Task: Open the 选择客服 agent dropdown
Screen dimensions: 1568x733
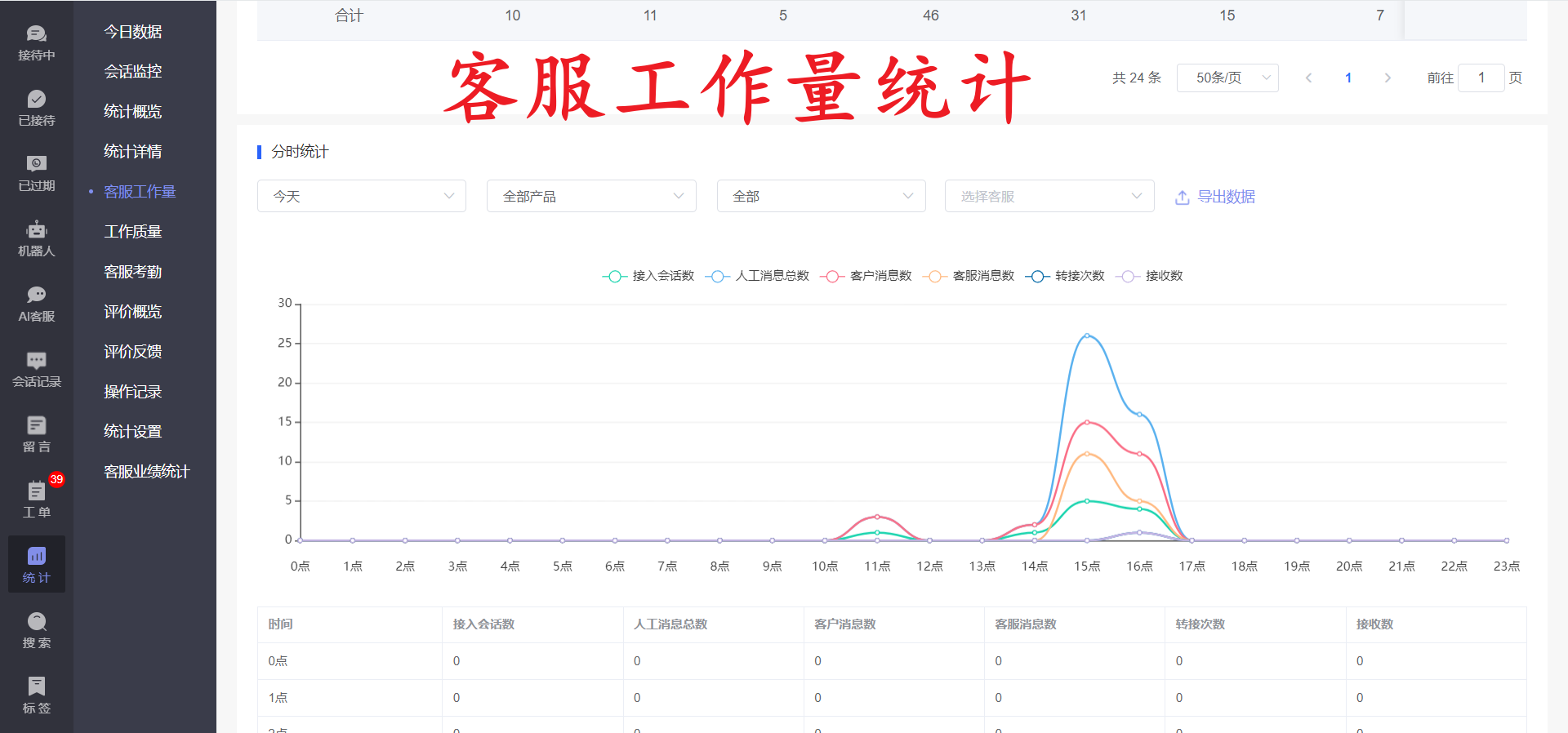Action: (1049, 196)
